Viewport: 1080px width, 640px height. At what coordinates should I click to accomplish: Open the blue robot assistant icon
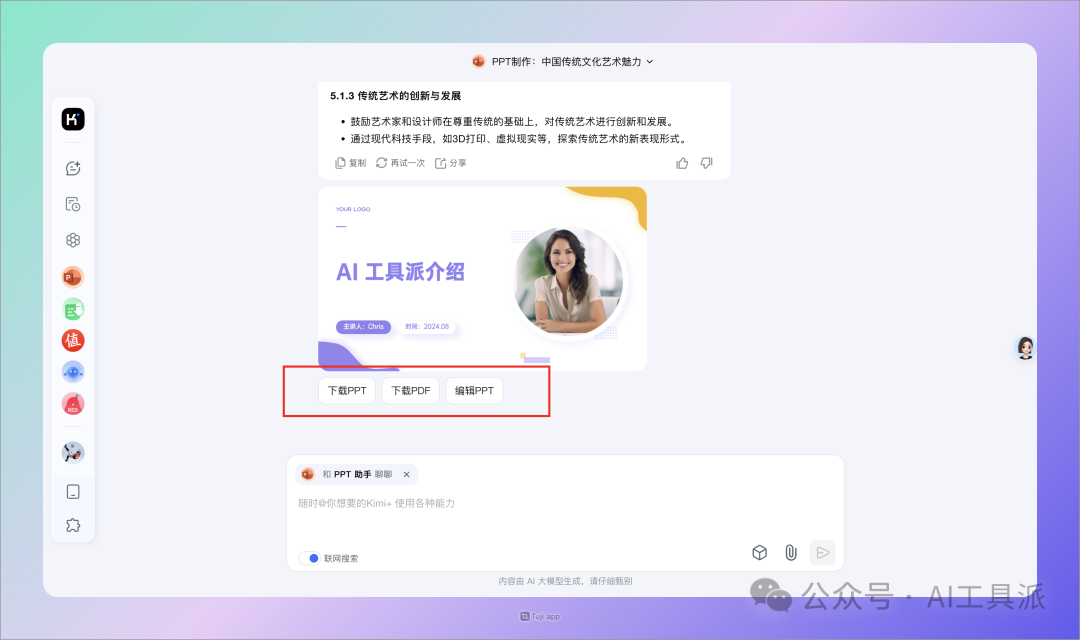click(73, 372)
